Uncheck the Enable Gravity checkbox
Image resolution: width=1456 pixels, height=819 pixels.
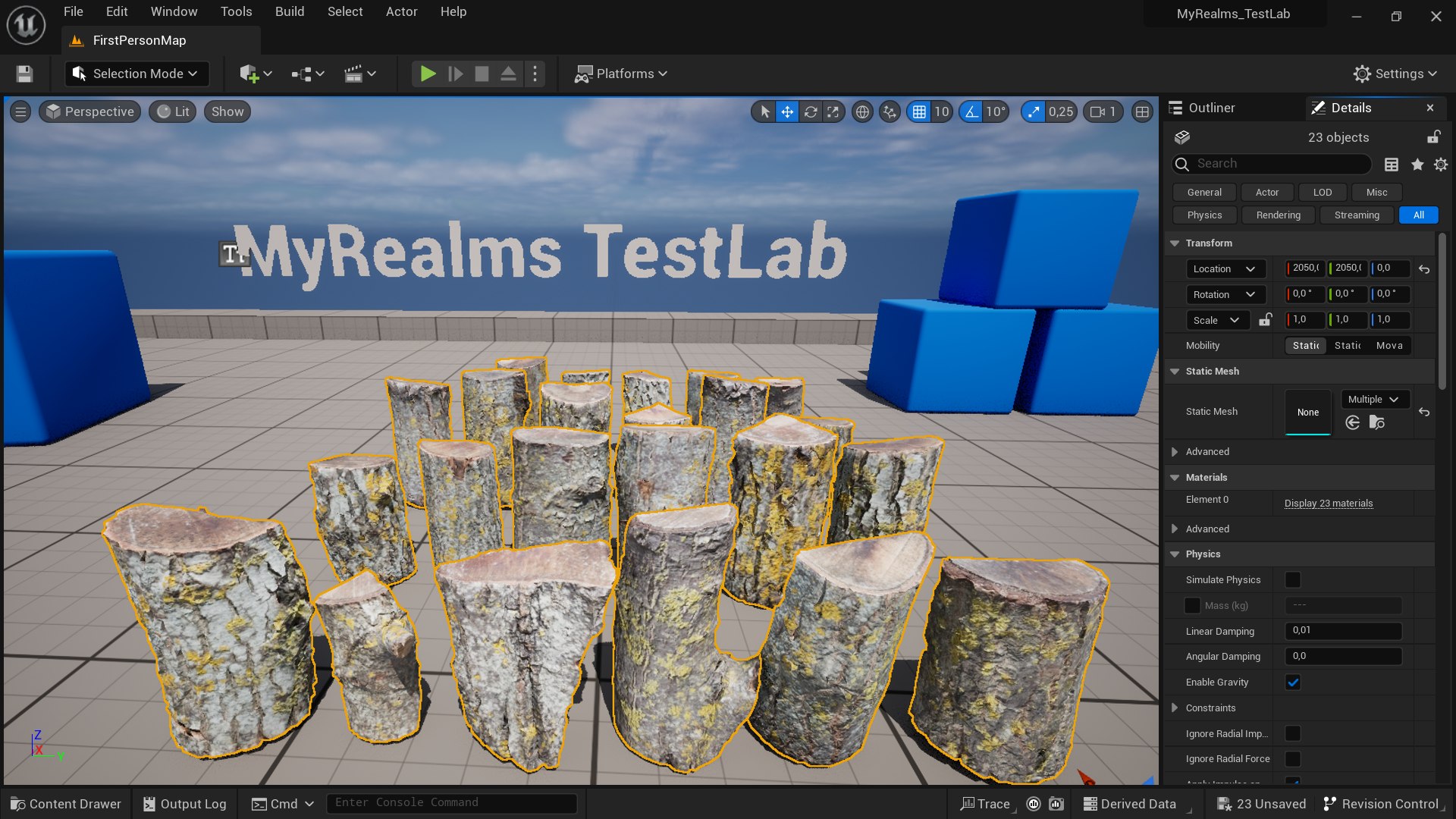(1293, 682)
